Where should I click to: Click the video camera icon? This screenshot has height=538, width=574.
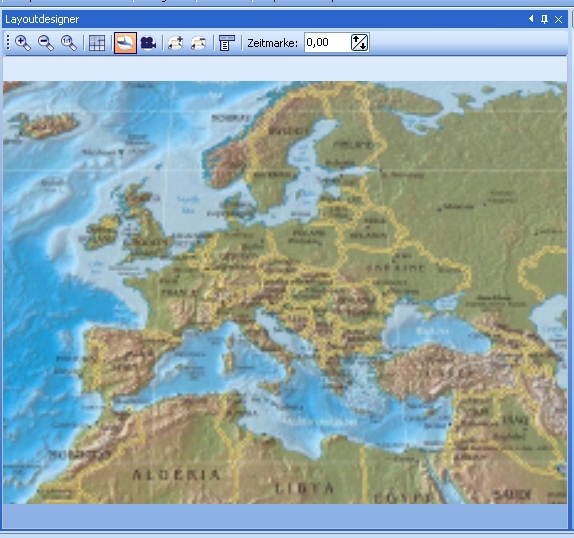[x=148, y=43]
